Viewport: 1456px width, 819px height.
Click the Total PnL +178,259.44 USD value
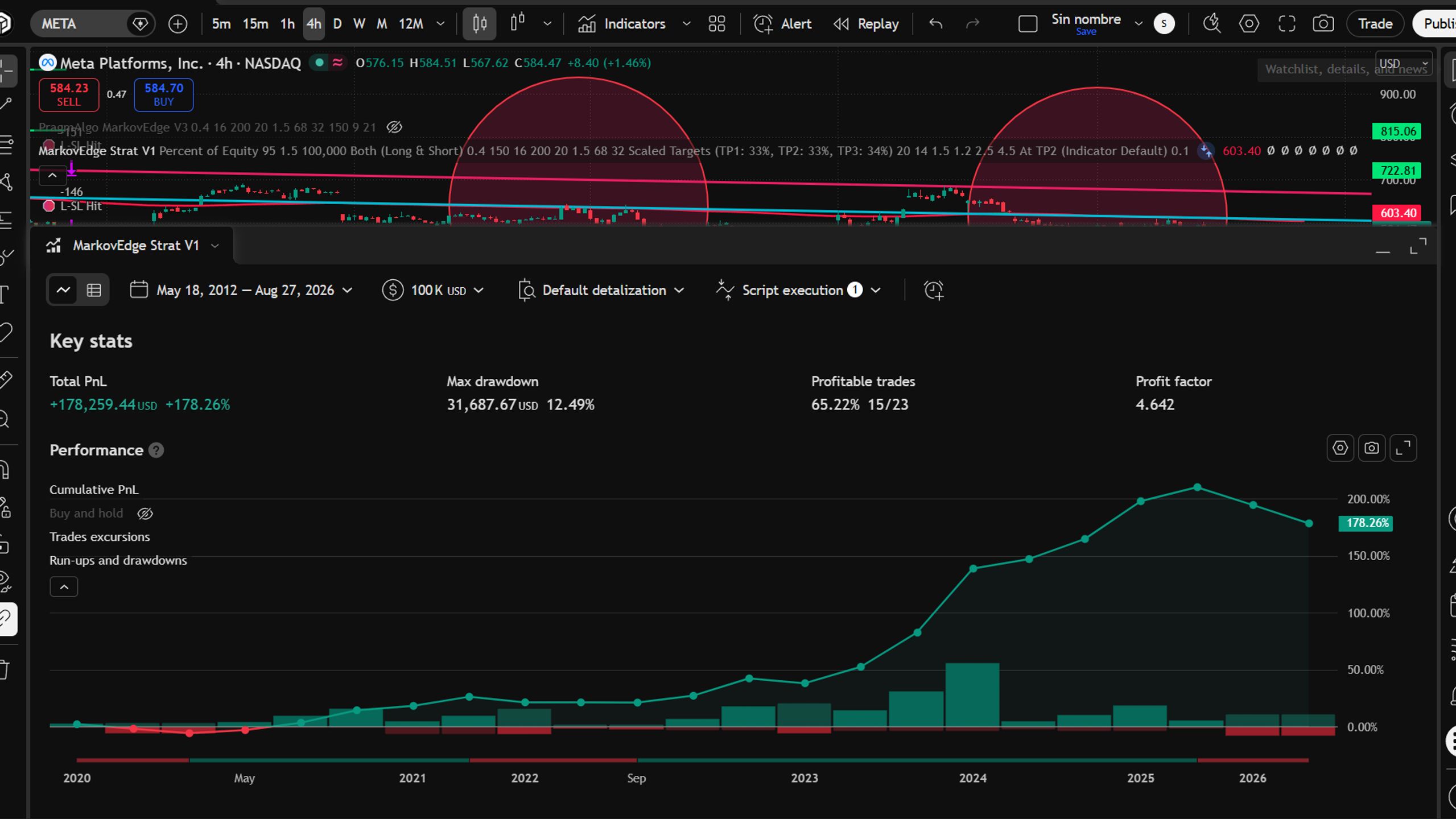pyautogui.click(x=104, y=405)
